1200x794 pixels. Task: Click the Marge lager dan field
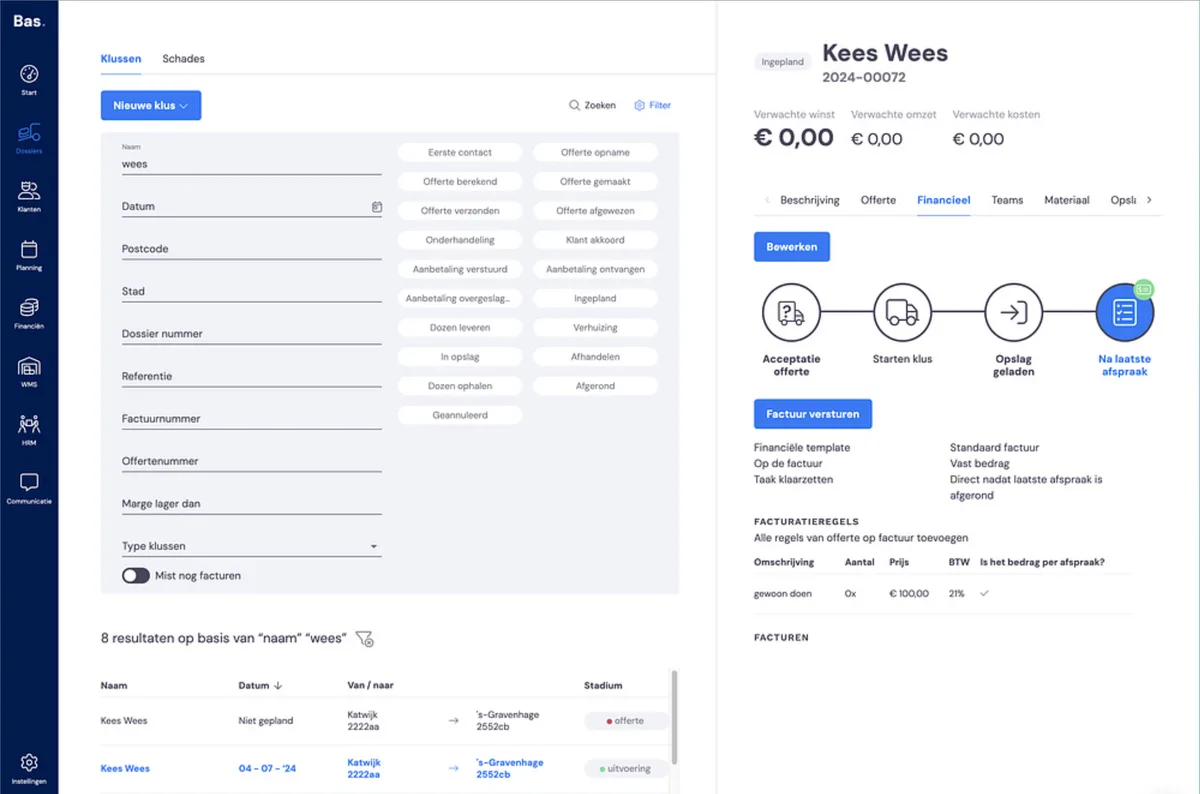pos(251,504)
